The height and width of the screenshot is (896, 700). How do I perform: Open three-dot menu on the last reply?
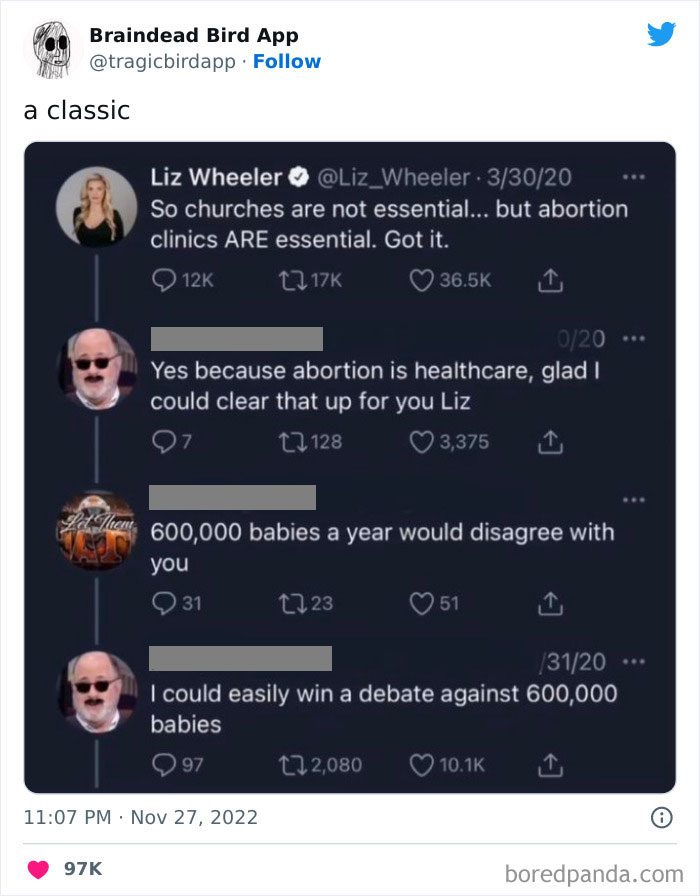pos(631,662)
